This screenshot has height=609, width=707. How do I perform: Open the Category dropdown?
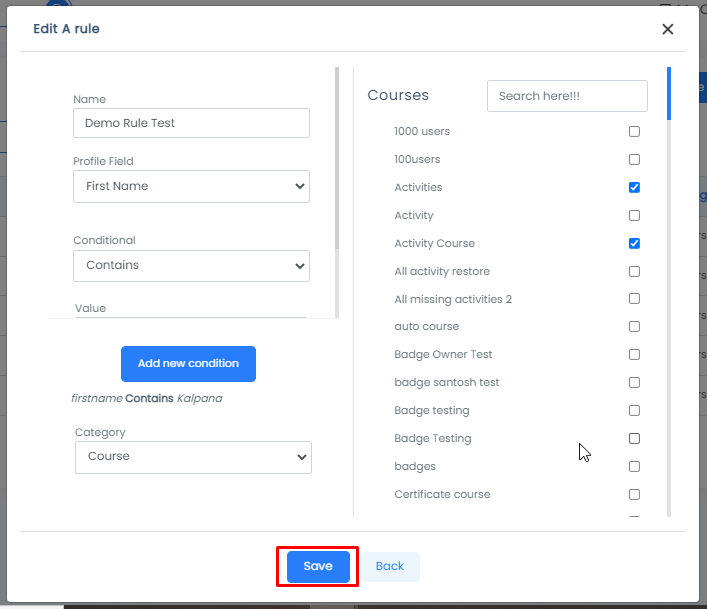[x=193, y=457]
